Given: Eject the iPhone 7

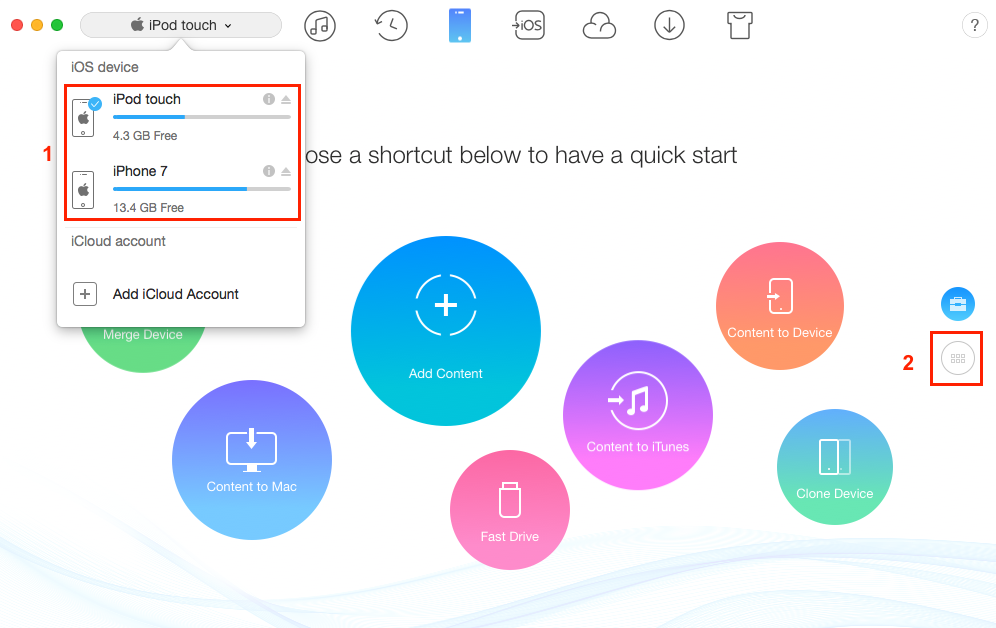Looking at the screenshot, I should point(286,171).
